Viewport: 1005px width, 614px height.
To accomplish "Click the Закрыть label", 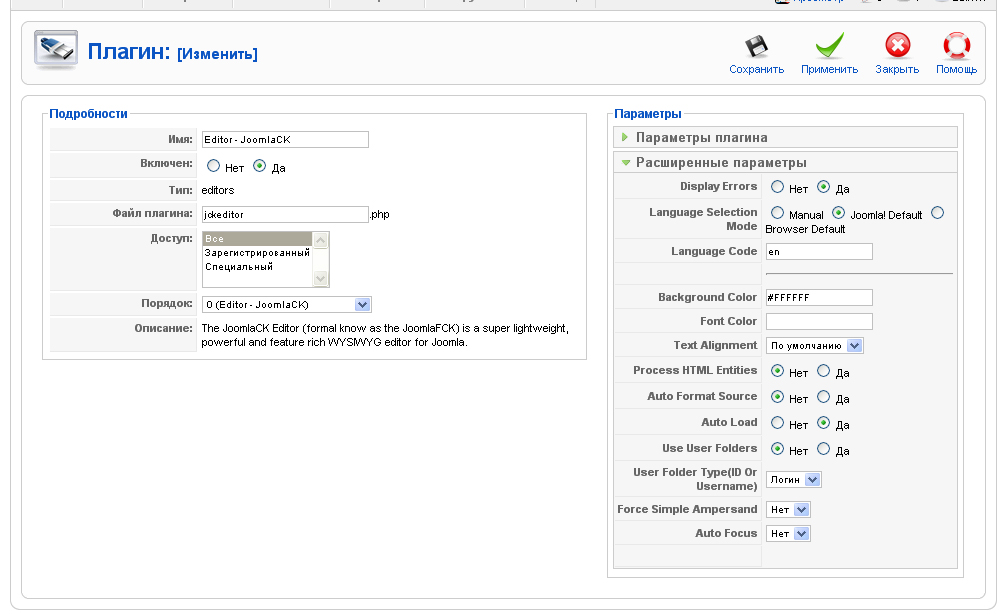I will (897, 69).
